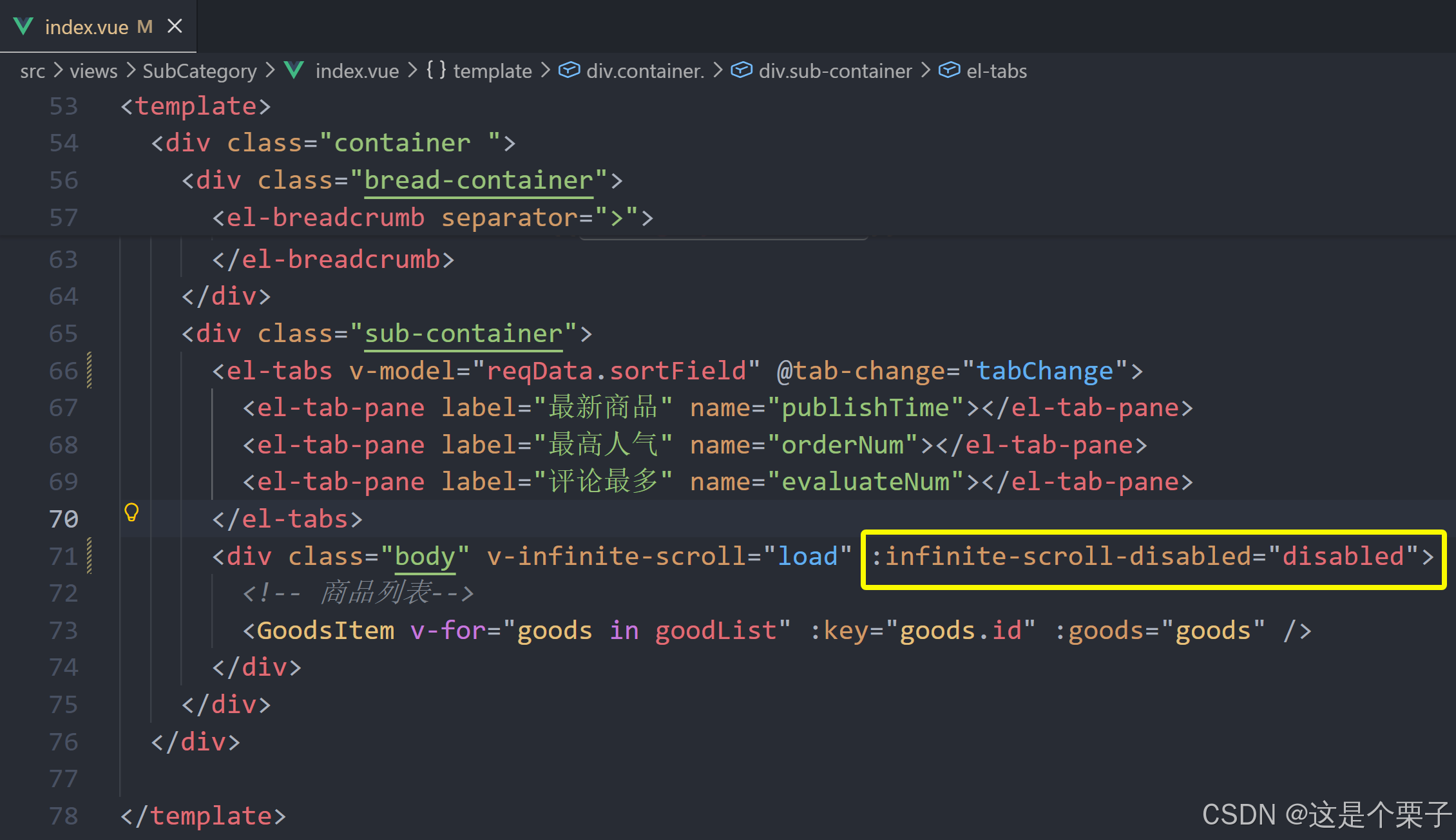Click the el-tabs breadcrumb item
The width and height of the screenshot is (1456, 840).
996,71
